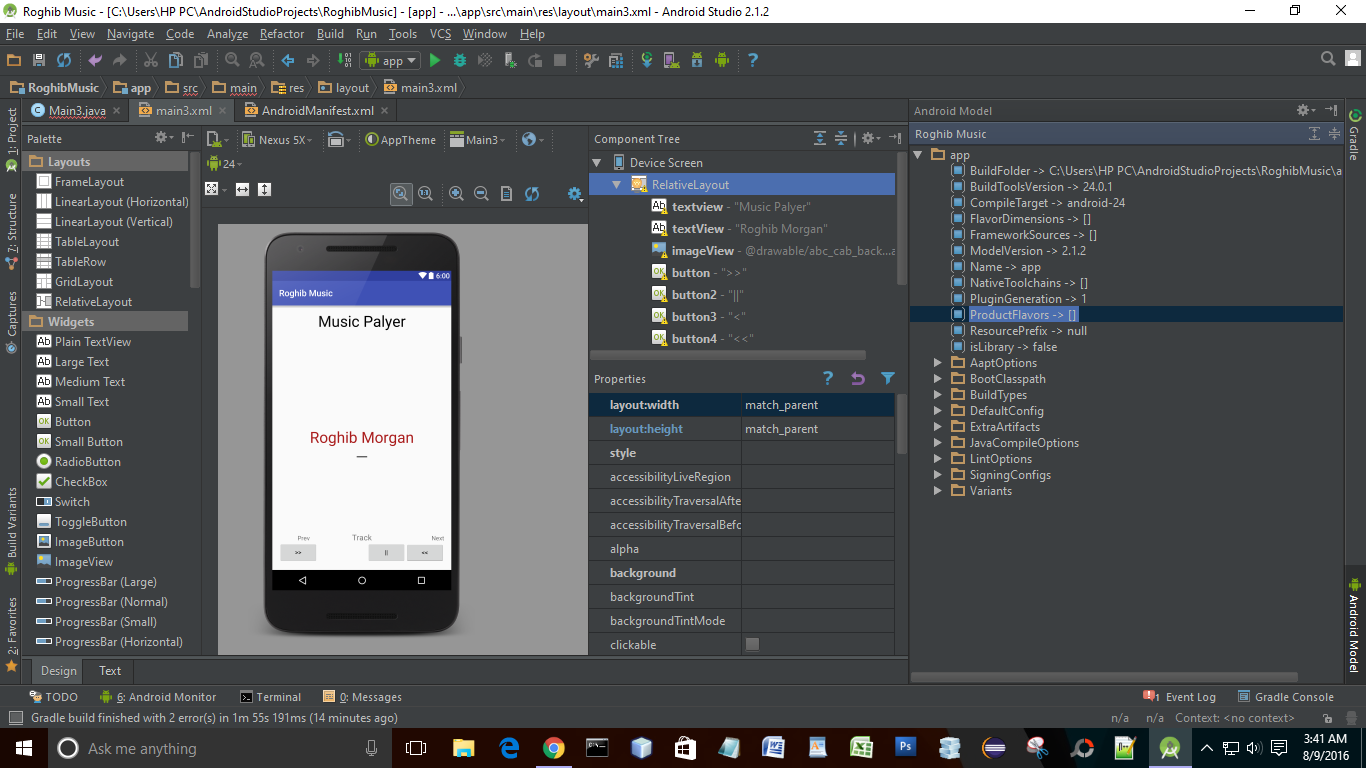
Task: Open the Terminal tool window
Action: click(x=270, y=697)
